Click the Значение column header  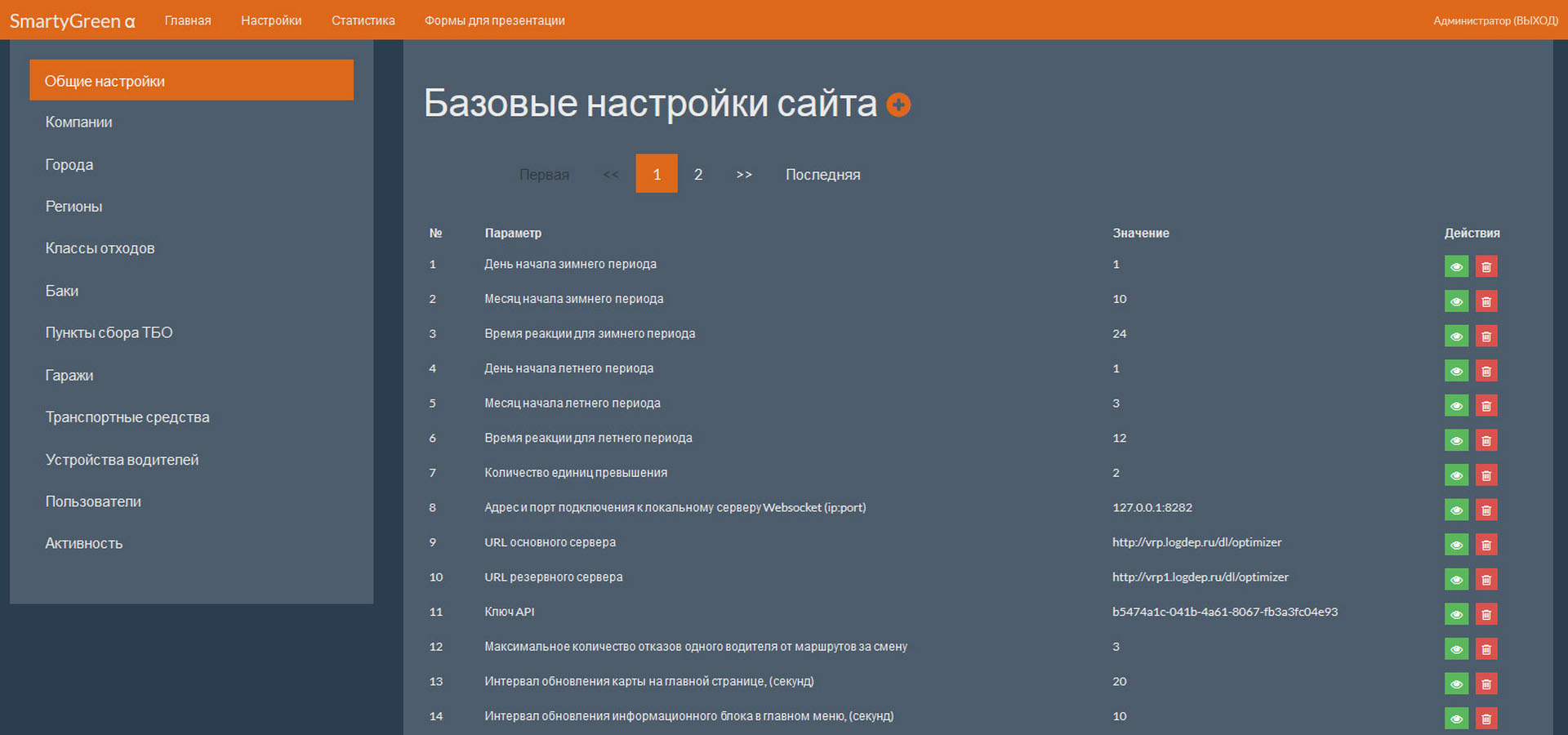click(1141, 233)
